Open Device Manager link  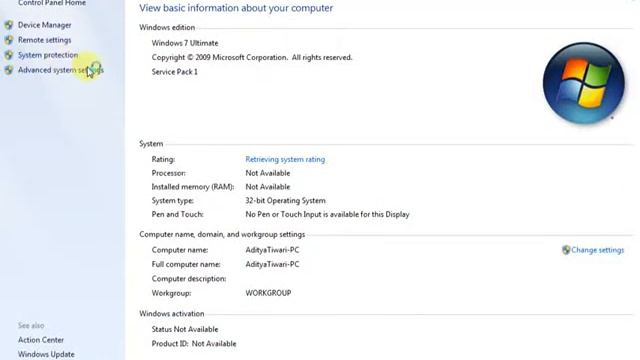44,25
